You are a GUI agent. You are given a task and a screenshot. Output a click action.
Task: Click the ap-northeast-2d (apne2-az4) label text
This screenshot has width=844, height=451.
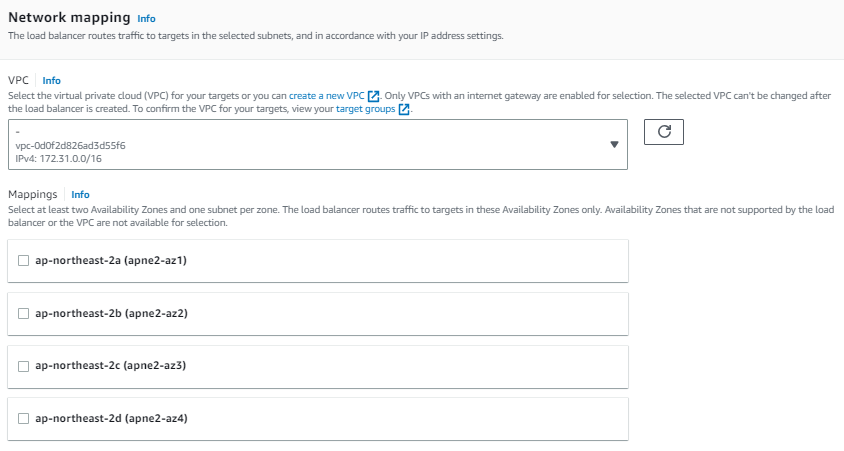pyautogui.click(x=111, y=418)
